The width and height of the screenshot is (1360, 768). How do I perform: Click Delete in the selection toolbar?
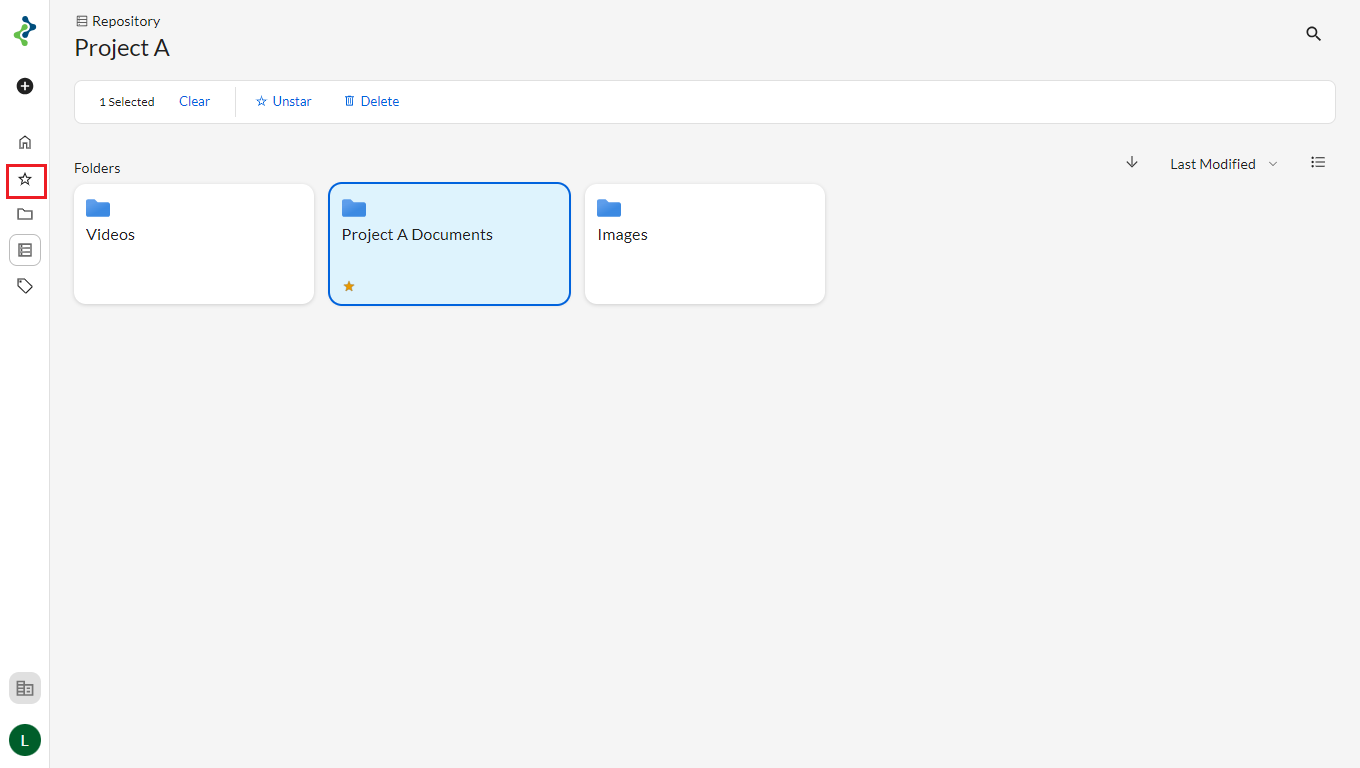click(x=371, y=101)
